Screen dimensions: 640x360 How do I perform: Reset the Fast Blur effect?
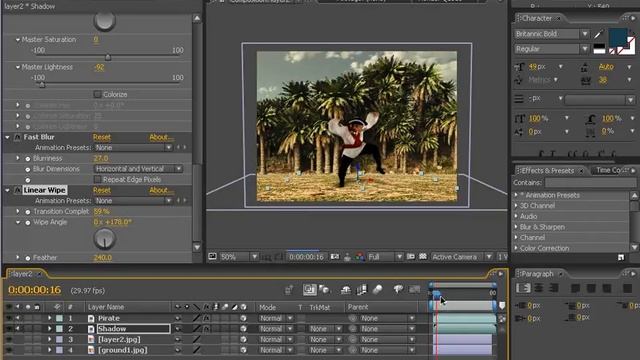102,138
